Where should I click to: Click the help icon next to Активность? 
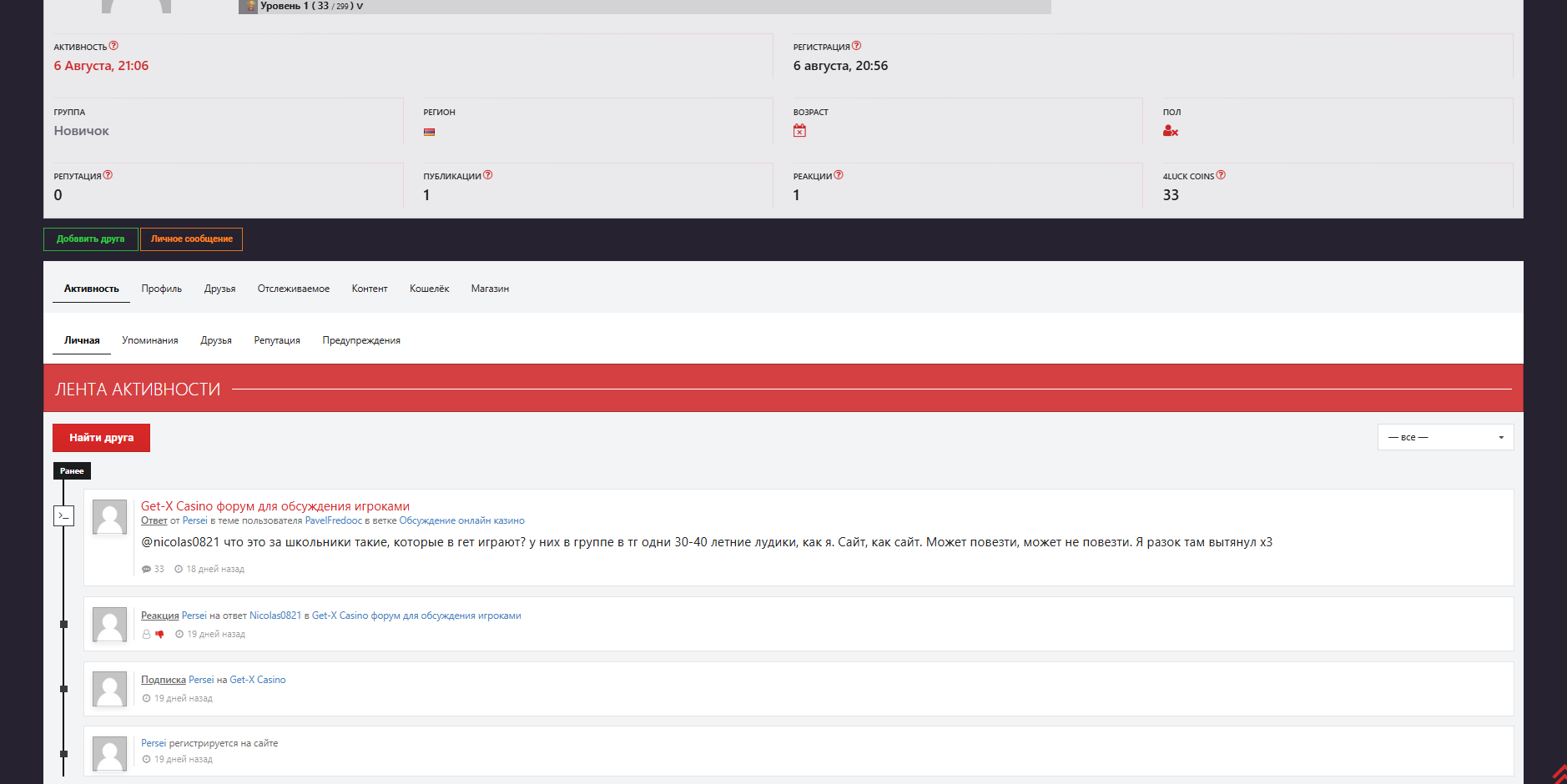pos(113,46)
